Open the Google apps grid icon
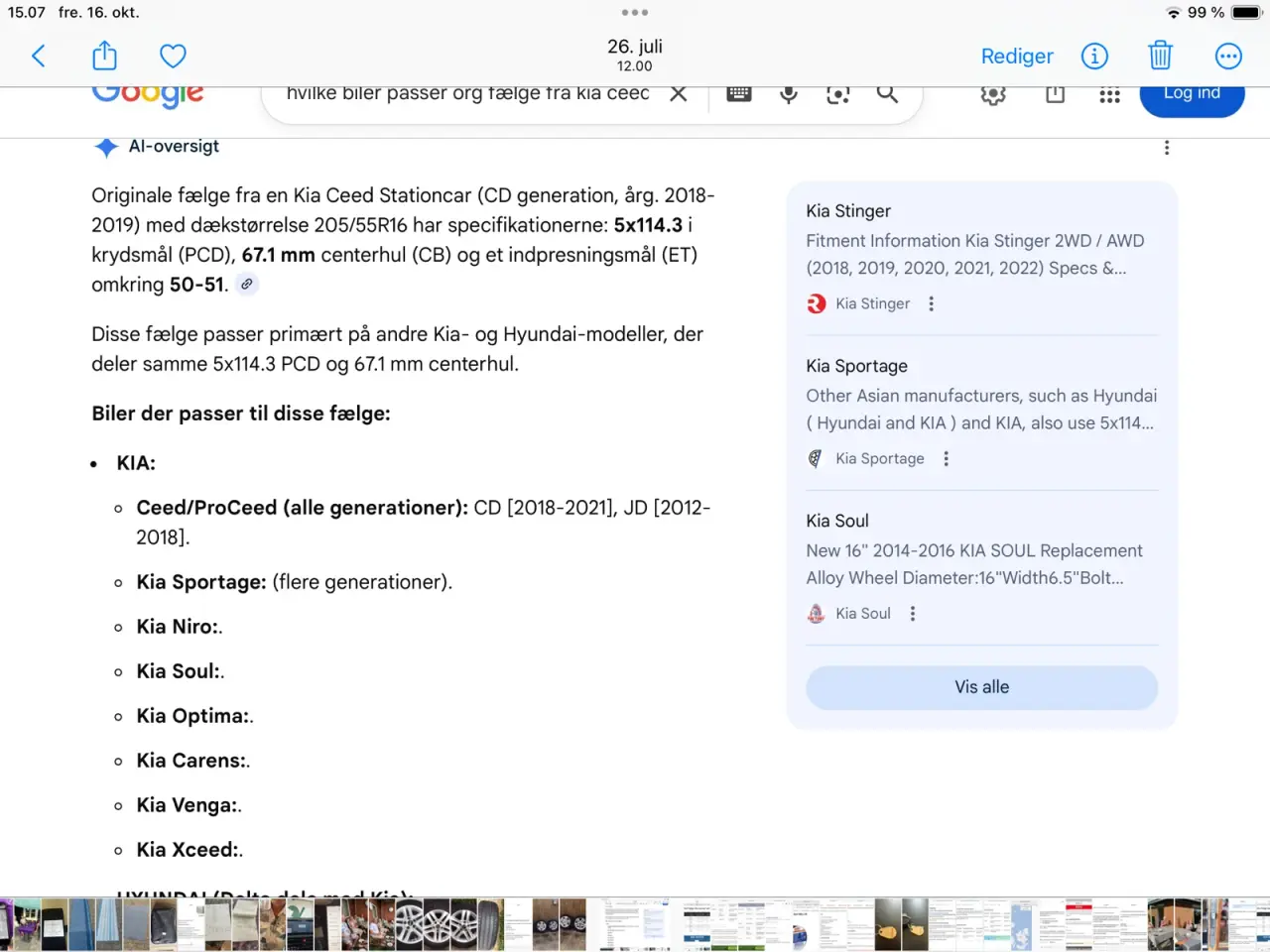1270x952 pixels. tap(1109, 95)
